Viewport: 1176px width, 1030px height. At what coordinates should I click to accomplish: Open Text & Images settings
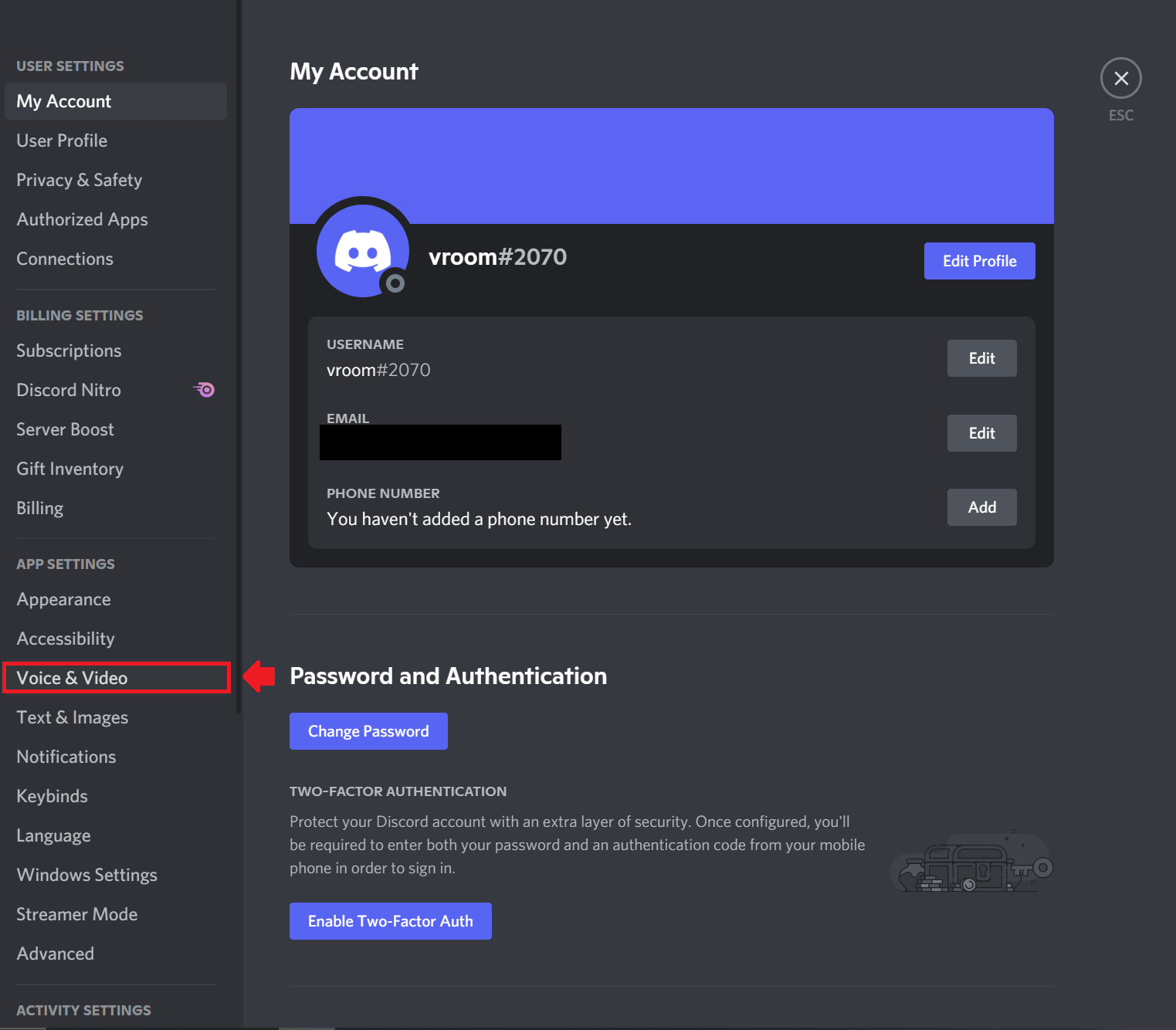116,717
